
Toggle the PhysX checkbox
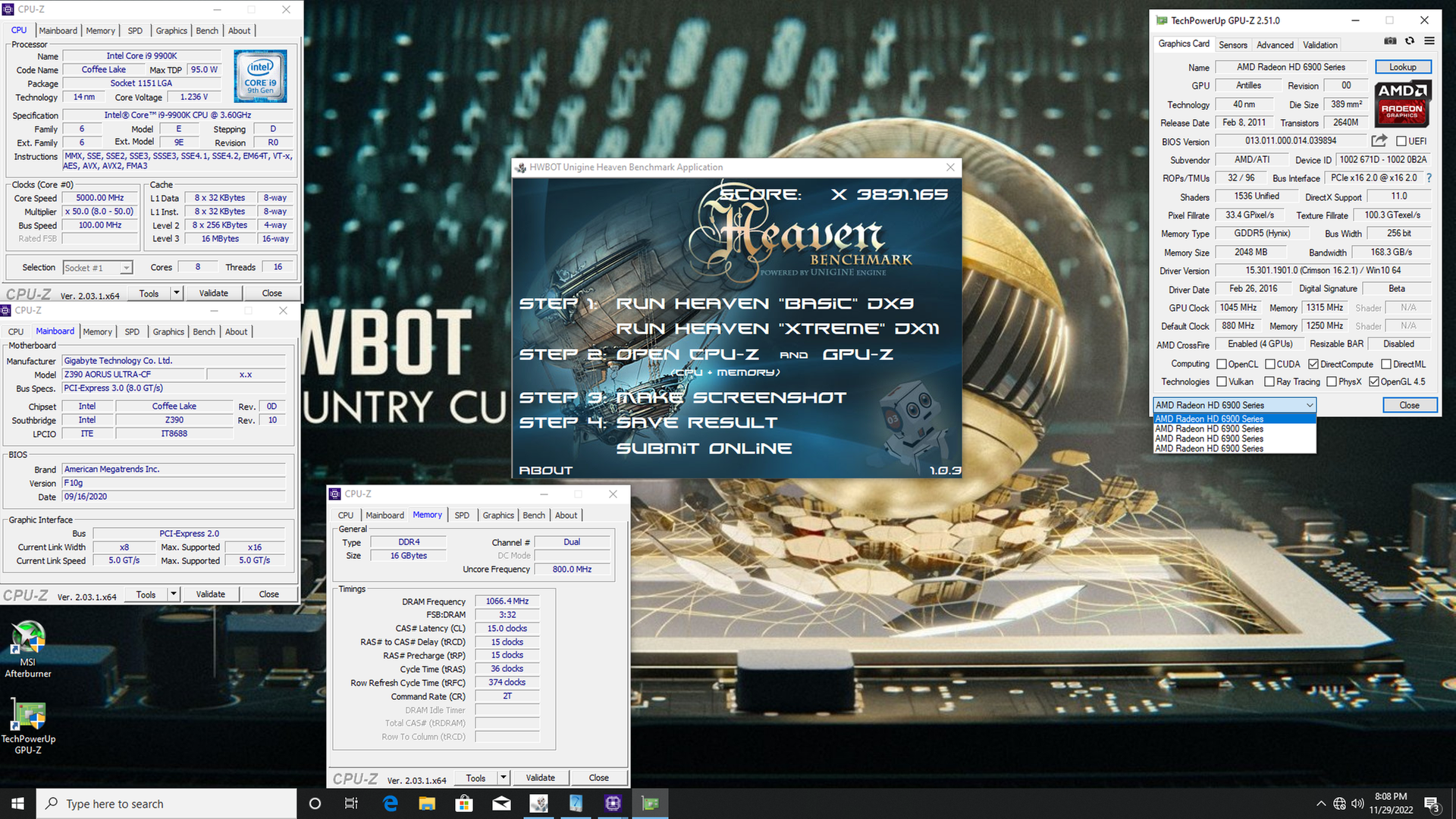tap(1332, 381)
